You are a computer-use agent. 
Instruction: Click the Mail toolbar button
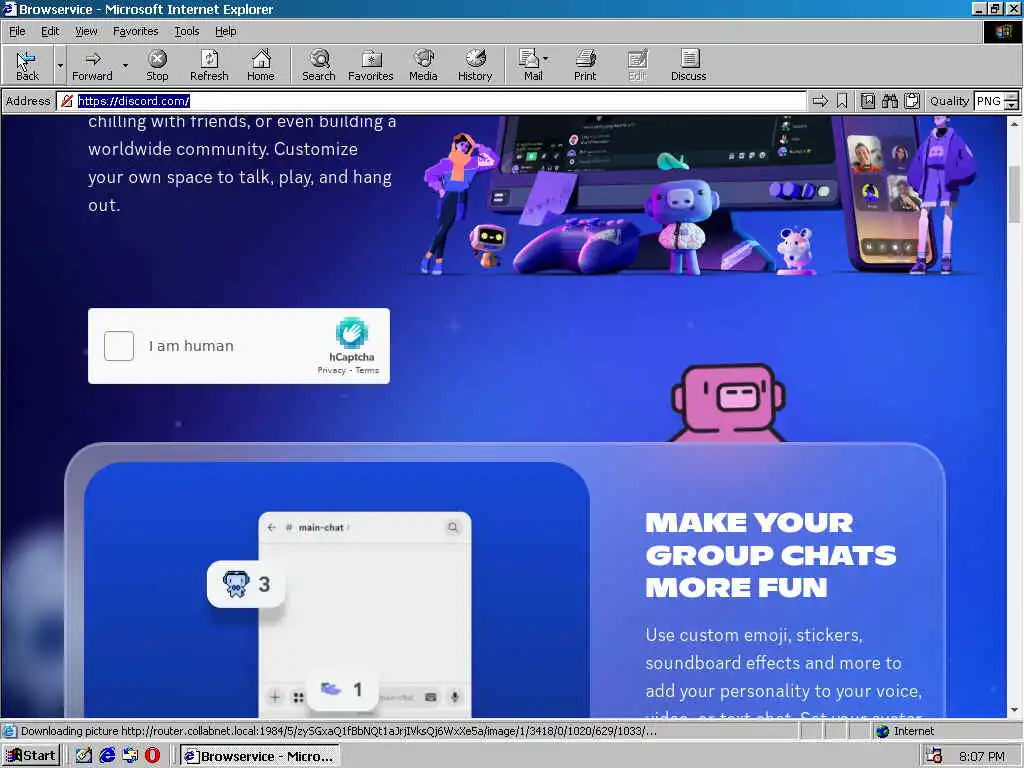(x=530, y=65)
